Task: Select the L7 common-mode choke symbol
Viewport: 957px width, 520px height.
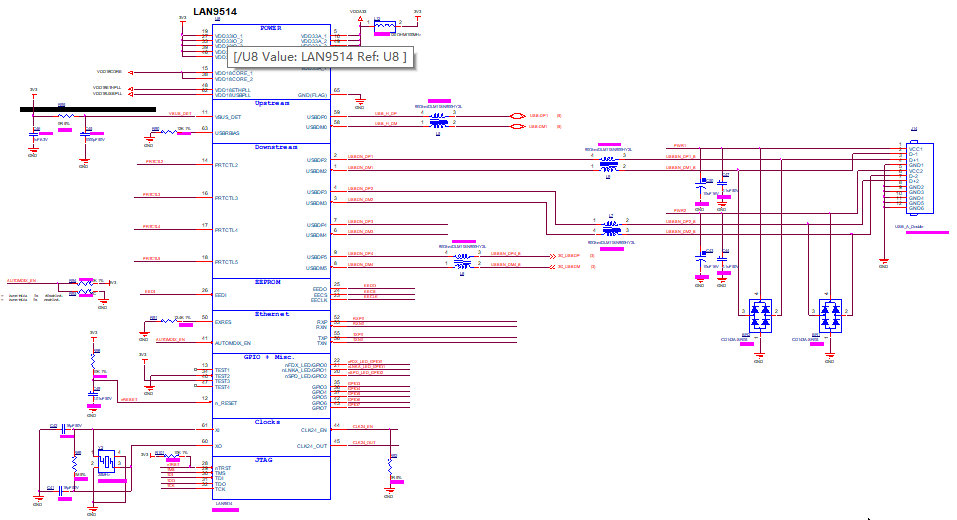Action: 611,227
